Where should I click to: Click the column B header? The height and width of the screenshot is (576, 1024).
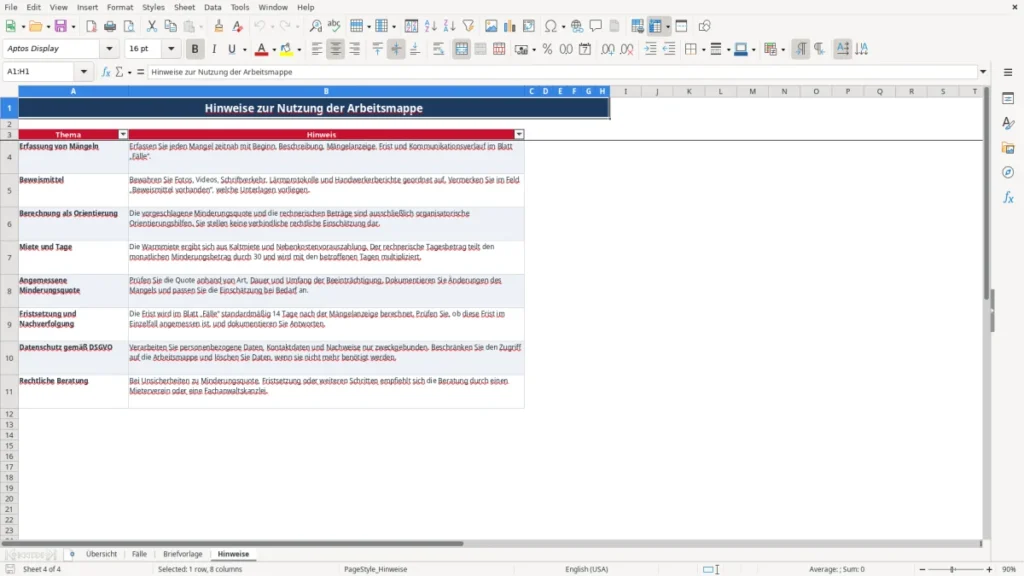327,91
